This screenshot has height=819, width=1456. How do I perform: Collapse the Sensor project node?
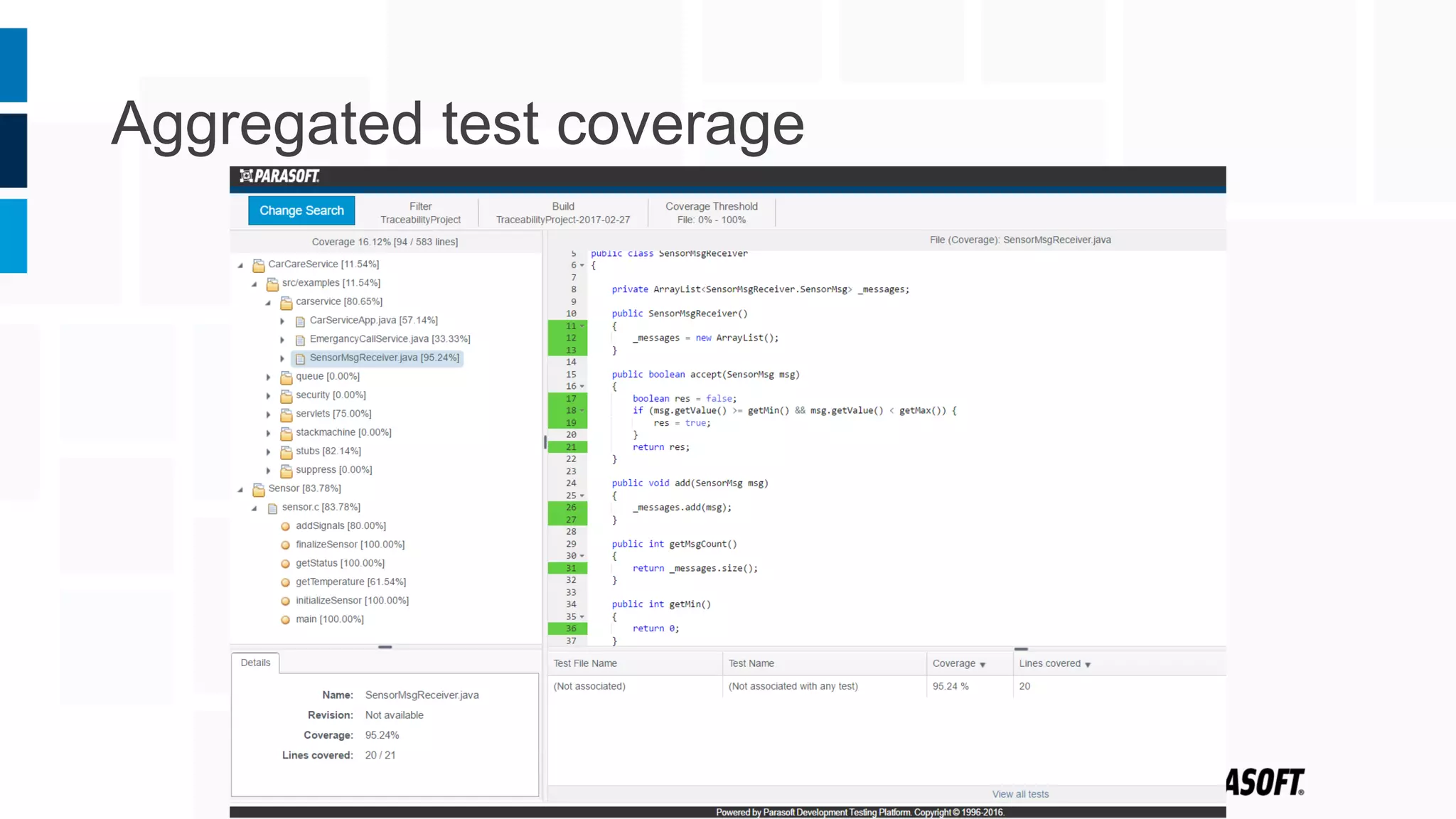[x=240, y=489]
